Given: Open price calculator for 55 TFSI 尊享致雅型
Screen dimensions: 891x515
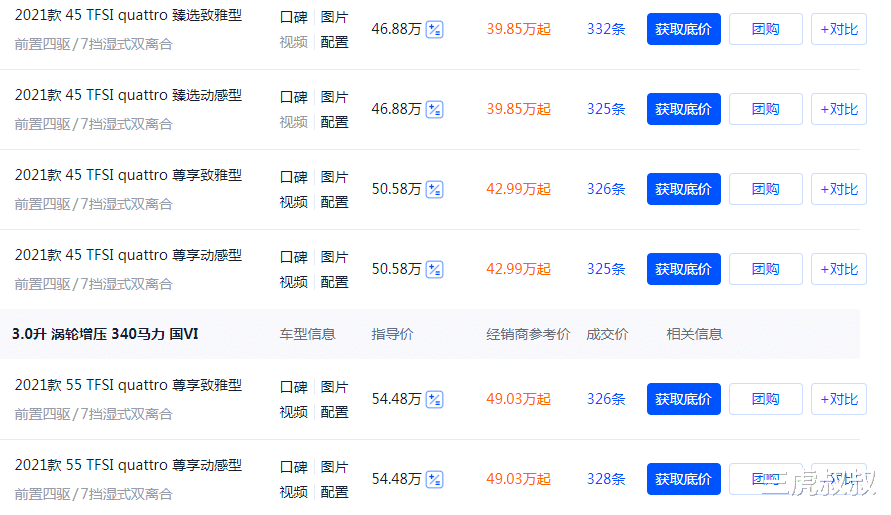Looking at the screenshot, I should [435, 400].
